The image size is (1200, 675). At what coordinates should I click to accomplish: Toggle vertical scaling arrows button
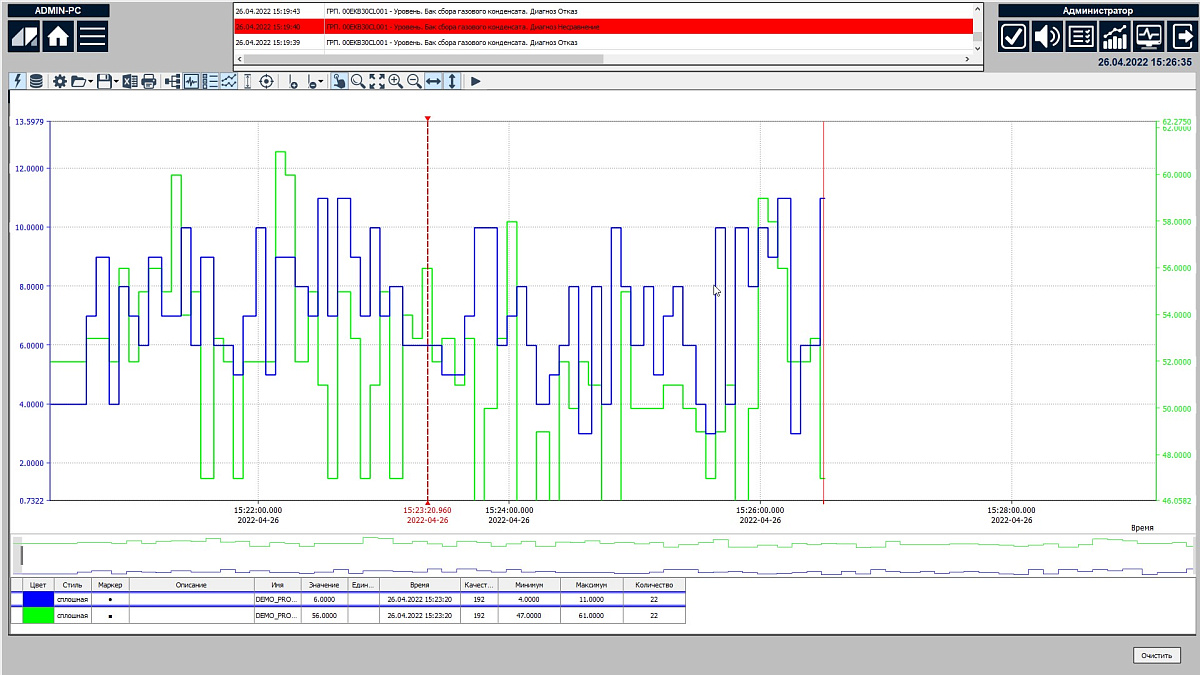coord(452,81)
